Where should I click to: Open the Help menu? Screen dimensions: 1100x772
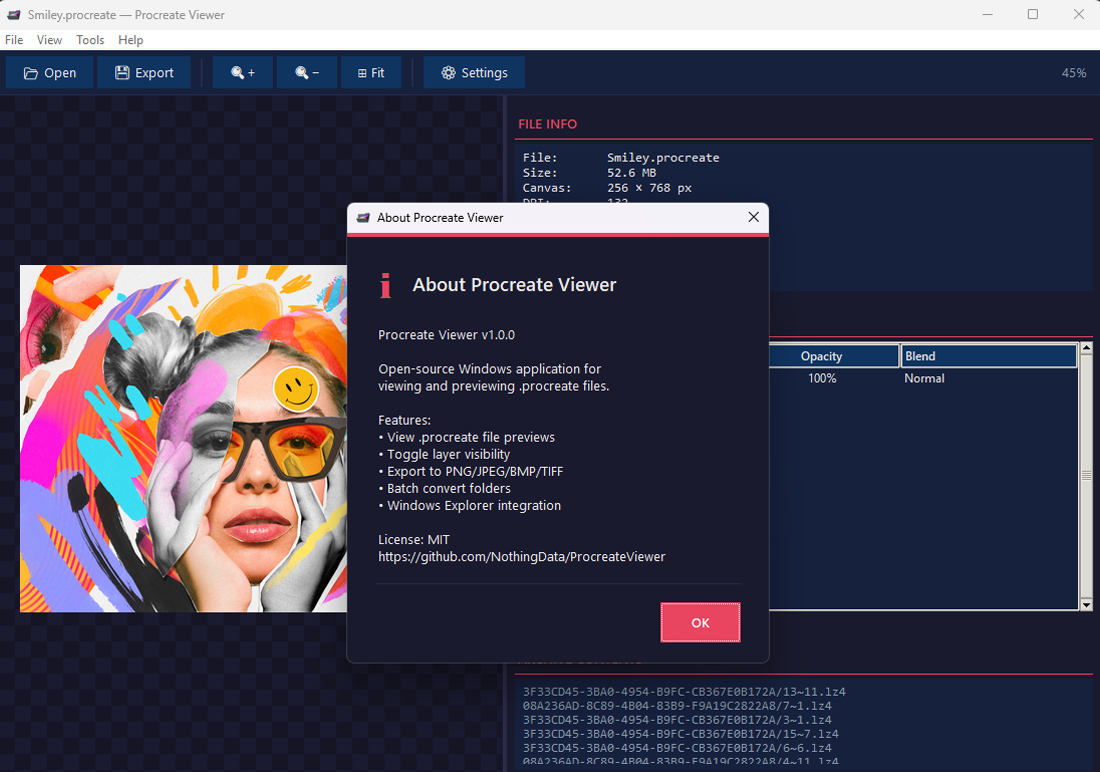[x=130, y=39]
